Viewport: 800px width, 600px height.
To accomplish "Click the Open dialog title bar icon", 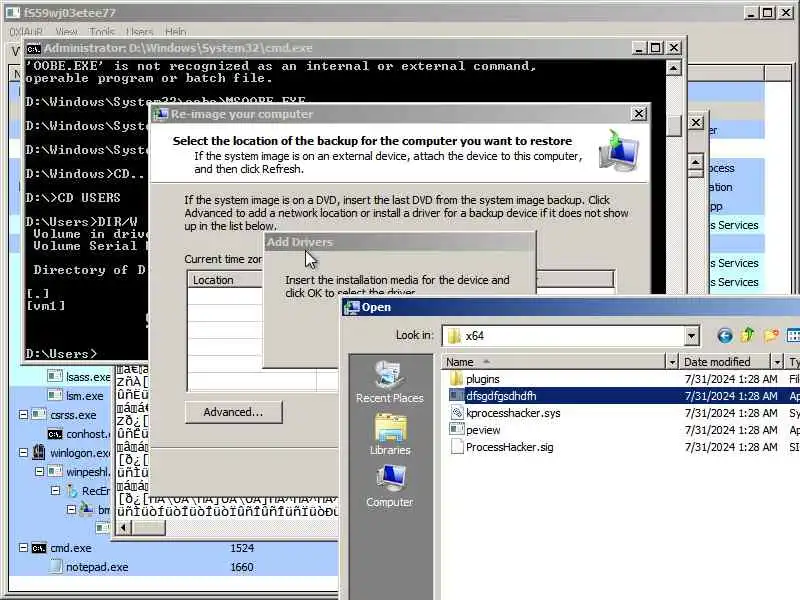I will tap(352, 307).
